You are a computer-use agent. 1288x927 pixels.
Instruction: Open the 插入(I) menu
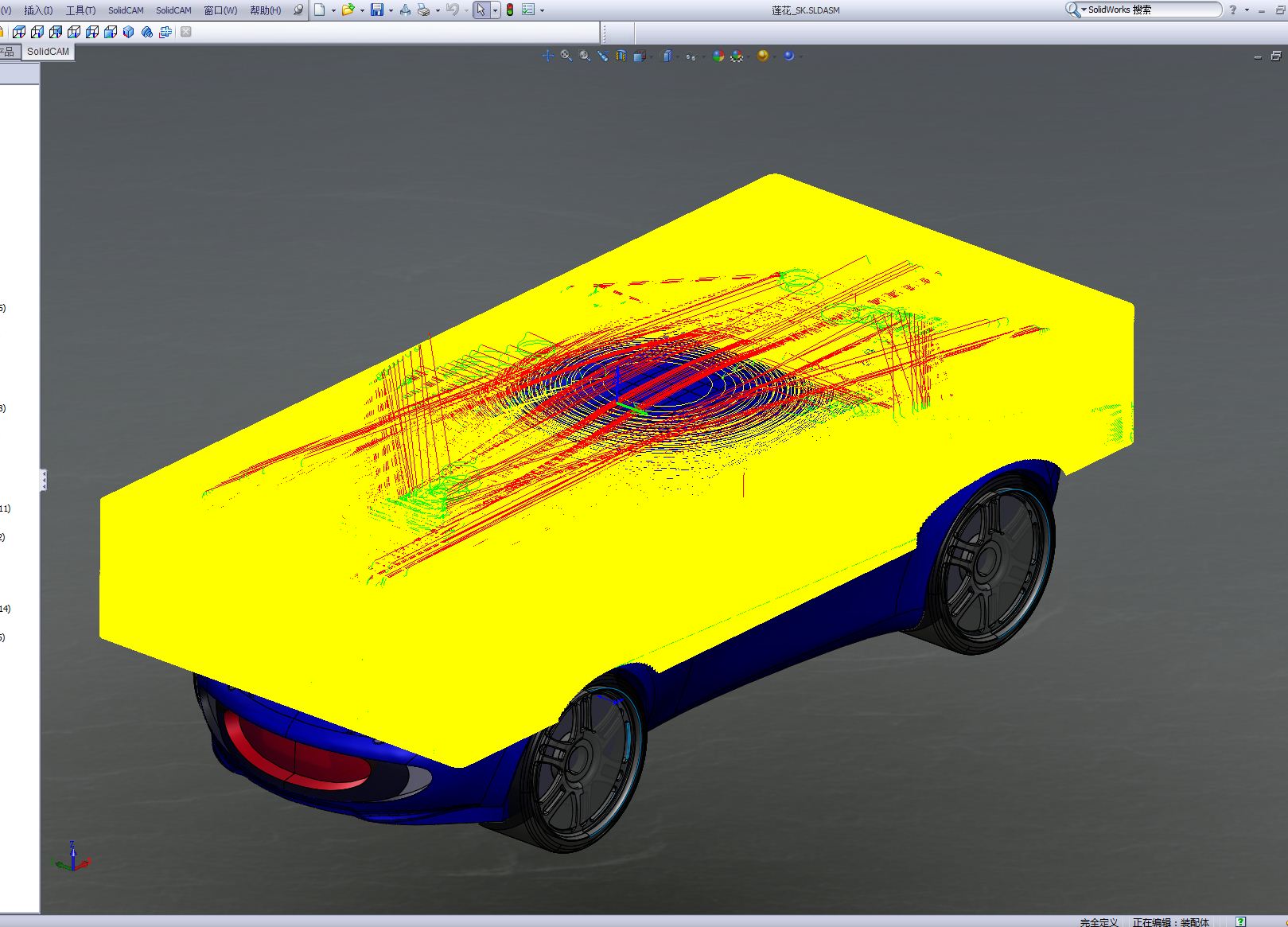pyautogui.click(x=38, y=10)
